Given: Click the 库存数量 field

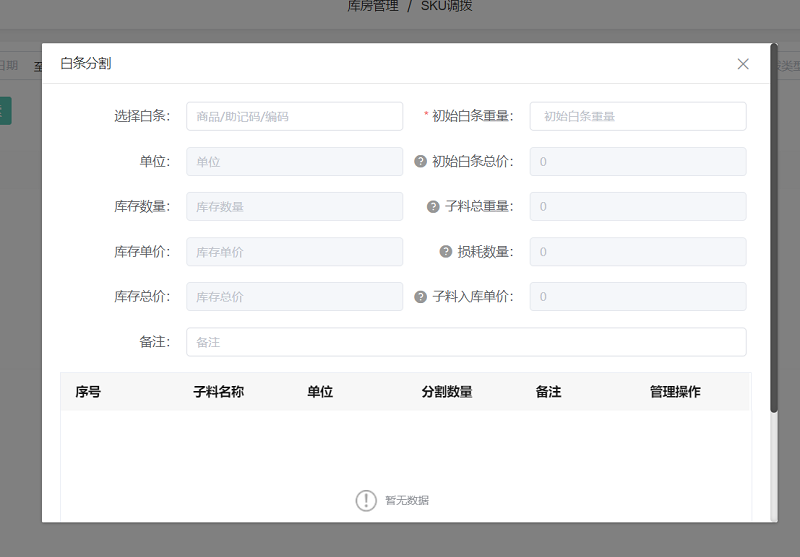Looking at the screenshot, I should (294, 207).
